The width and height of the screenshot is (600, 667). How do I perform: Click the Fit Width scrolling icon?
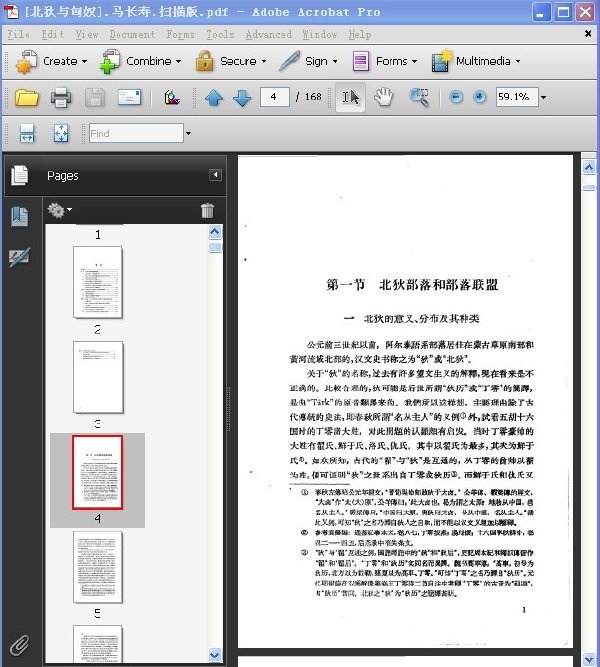coord(27,133)
